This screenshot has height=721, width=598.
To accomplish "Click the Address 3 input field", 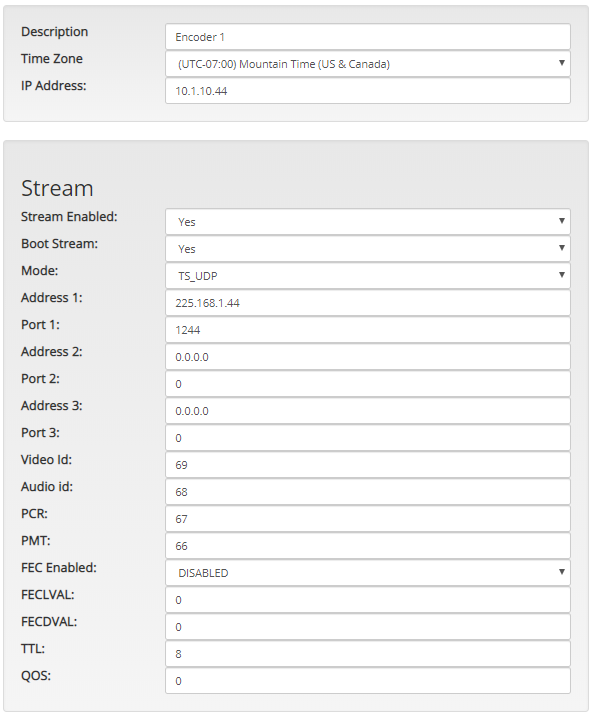I will pos(368,411).
